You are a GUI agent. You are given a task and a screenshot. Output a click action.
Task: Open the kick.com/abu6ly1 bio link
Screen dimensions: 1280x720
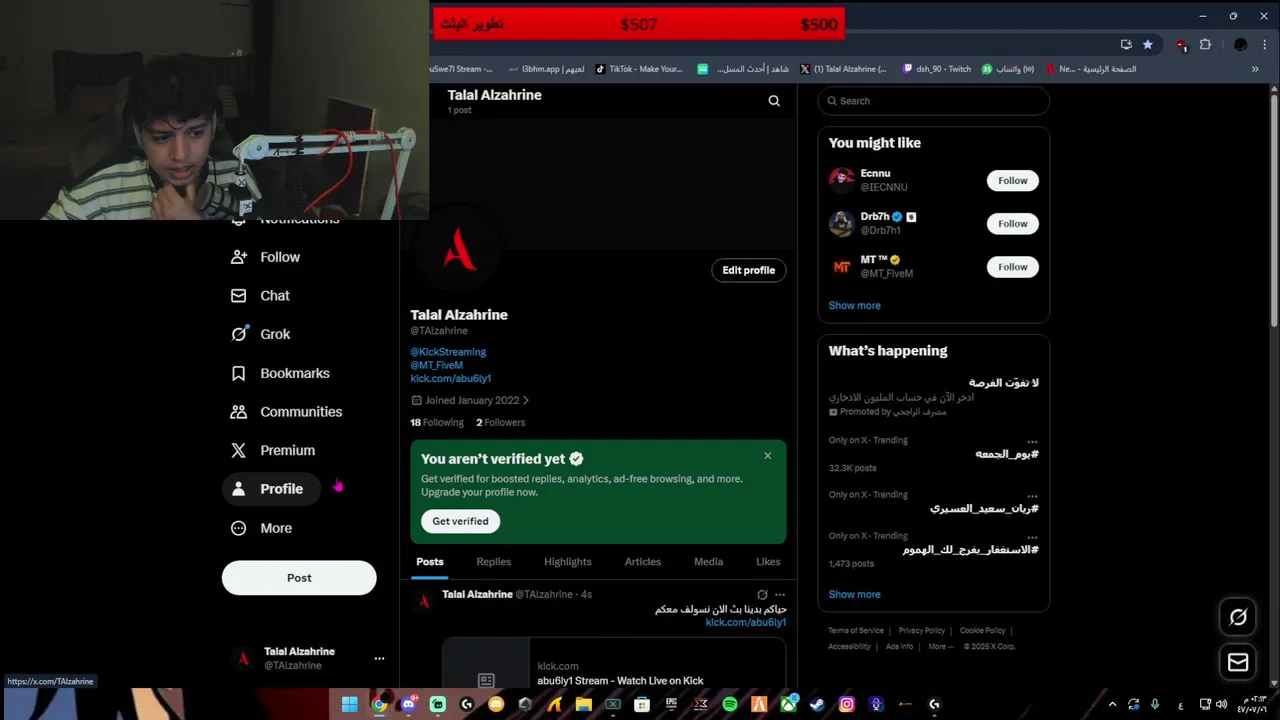point(450,379)
